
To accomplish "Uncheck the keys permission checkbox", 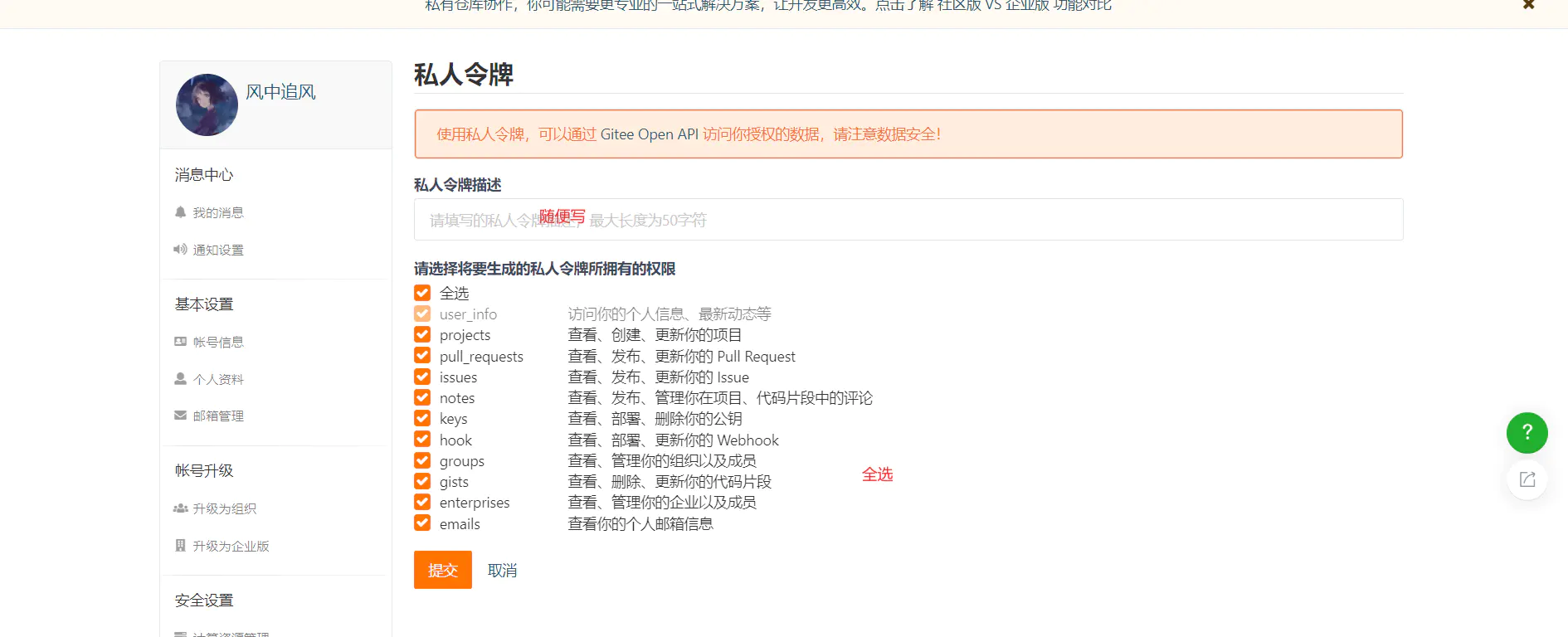I will pyautogui.click(x=422, y=418).
